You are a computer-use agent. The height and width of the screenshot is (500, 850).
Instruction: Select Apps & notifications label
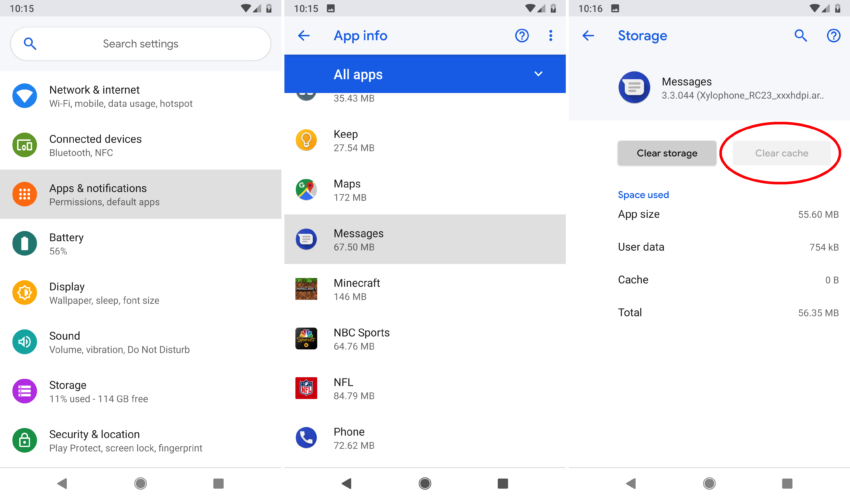point(98,188)
